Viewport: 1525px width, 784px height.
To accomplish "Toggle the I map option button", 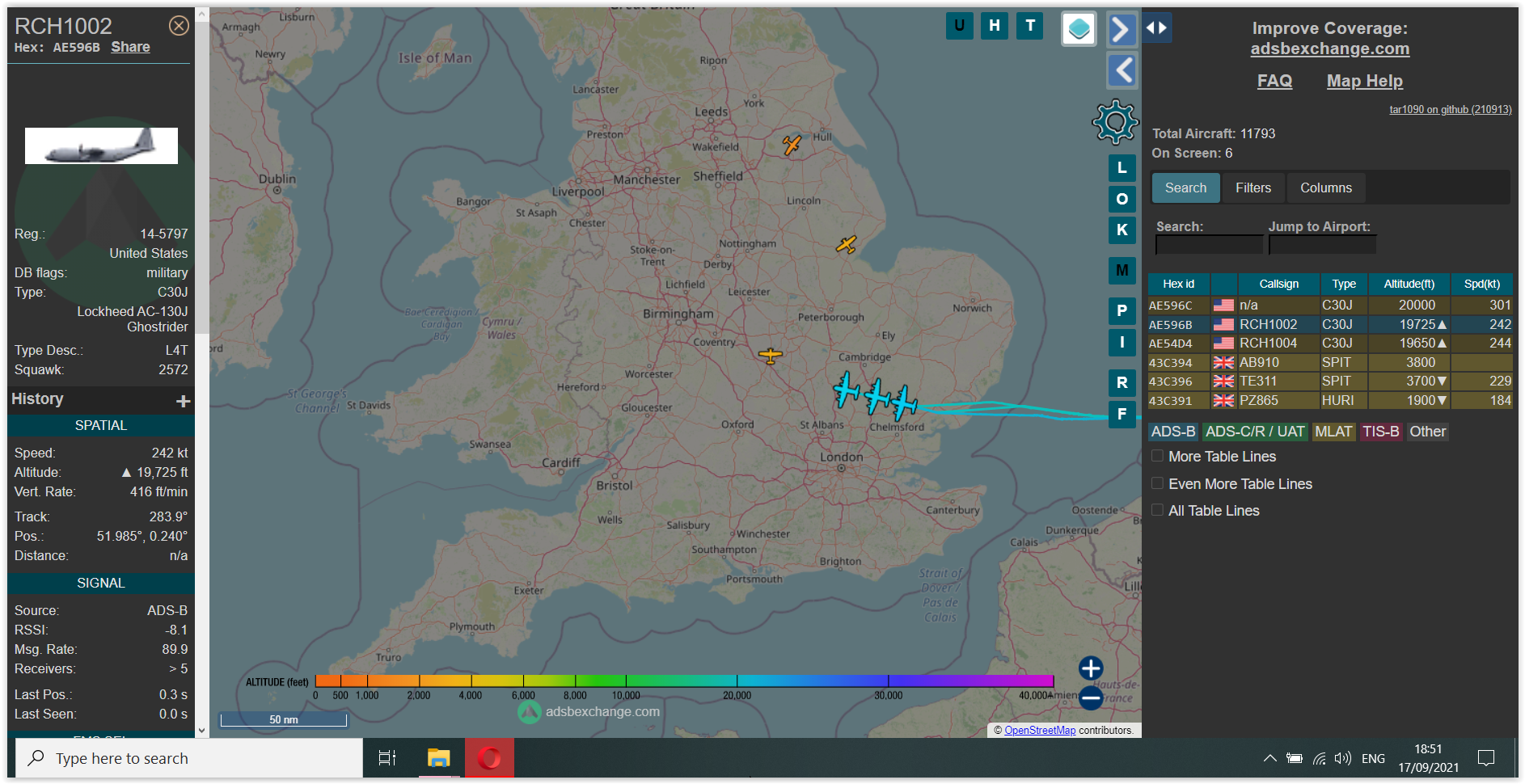I will 1122,342.
